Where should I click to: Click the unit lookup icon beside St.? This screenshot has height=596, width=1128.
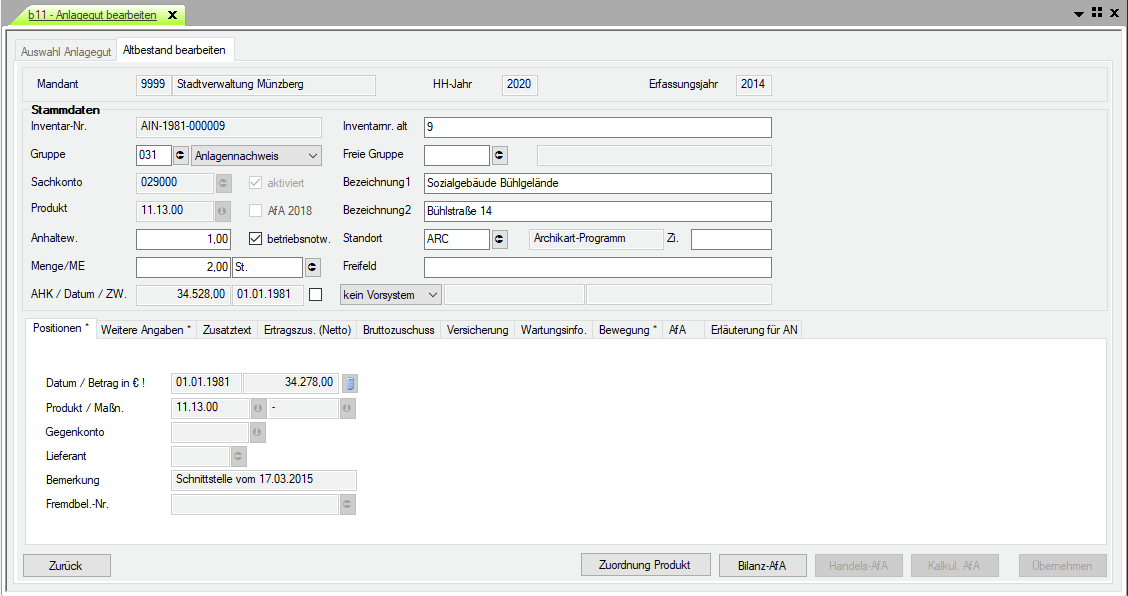[x=313, y=267]
